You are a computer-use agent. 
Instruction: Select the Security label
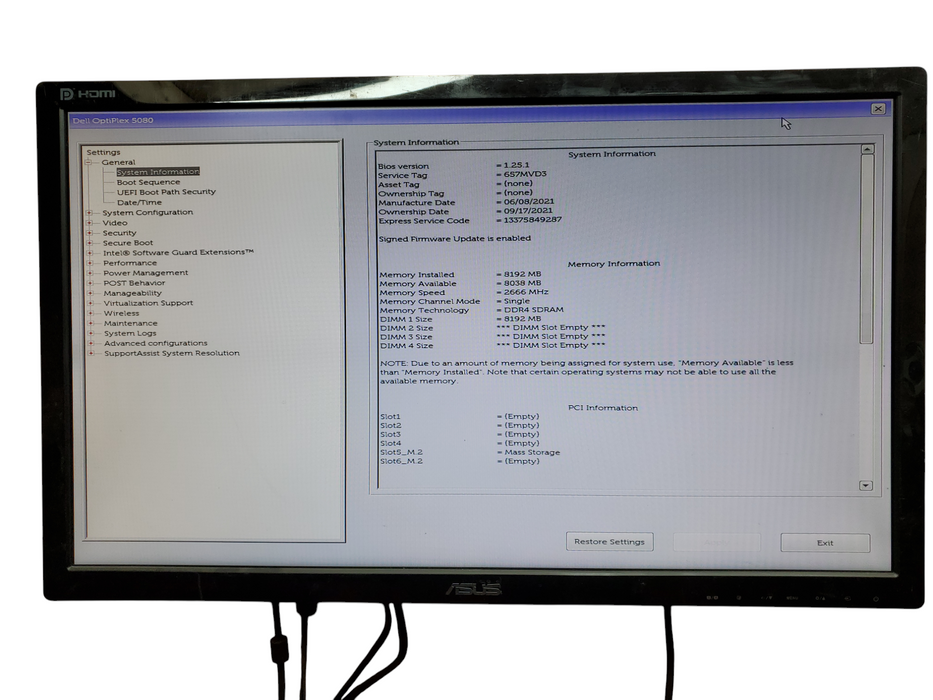click(x=120, y=233)
